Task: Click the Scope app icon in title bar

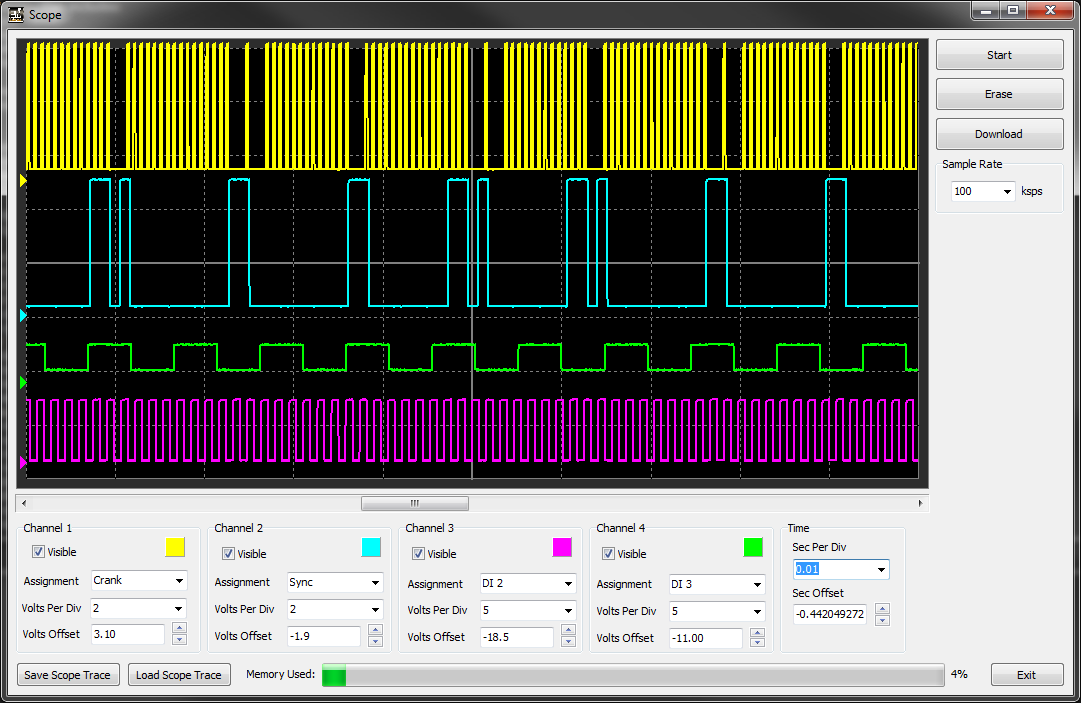Action: point(16,14)
